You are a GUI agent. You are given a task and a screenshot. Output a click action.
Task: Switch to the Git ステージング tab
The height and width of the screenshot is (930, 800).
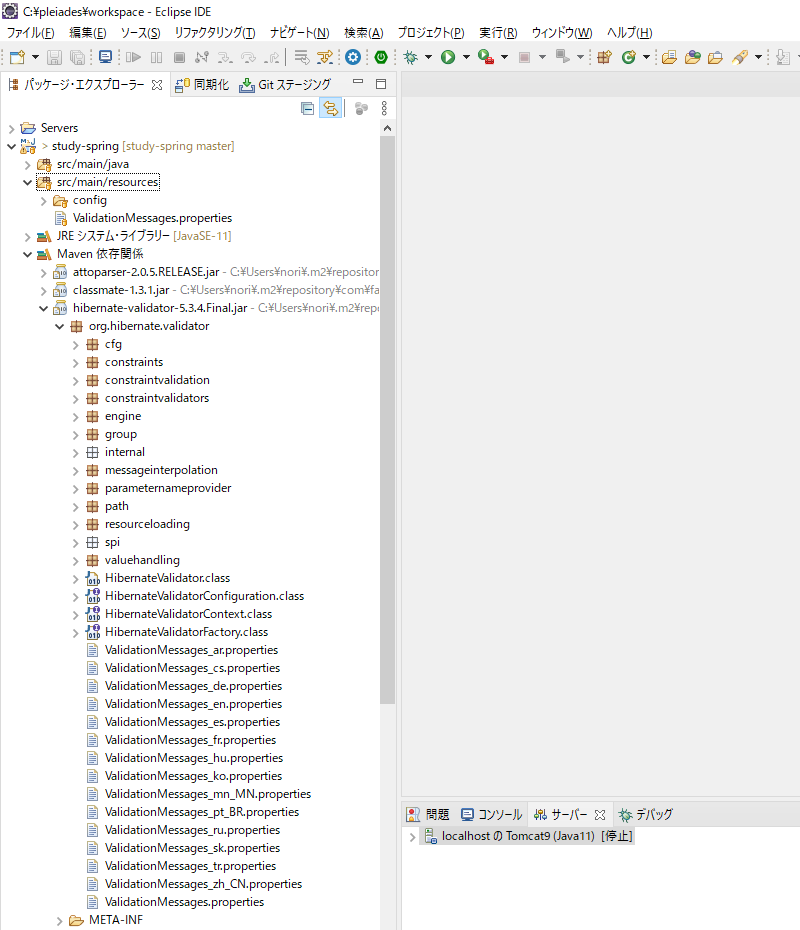(x=285, y=85)
